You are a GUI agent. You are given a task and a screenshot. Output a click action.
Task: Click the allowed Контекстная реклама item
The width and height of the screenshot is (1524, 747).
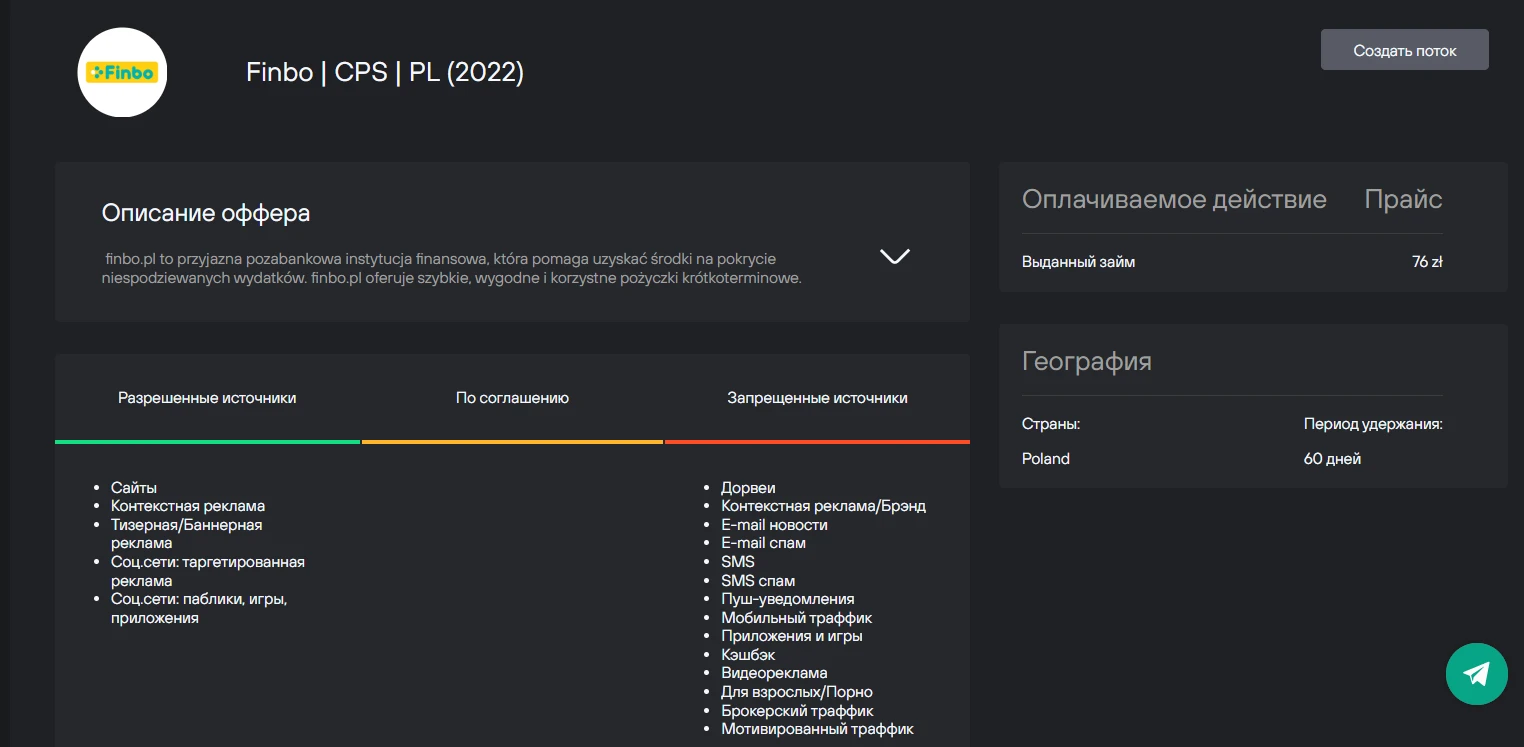[x=188, y=506]
